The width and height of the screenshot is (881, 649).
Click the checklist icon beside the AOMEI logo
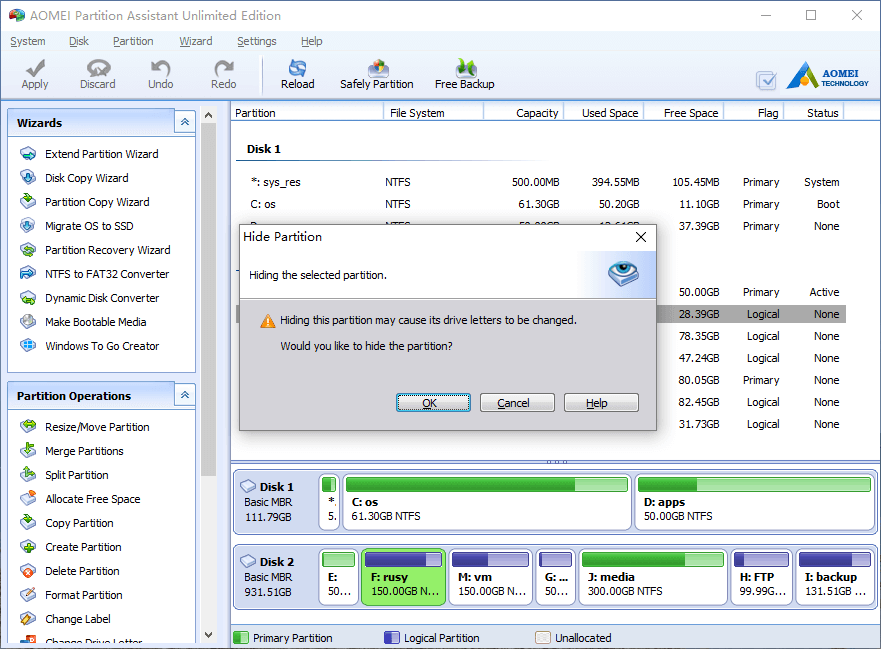tap(766, 80)
